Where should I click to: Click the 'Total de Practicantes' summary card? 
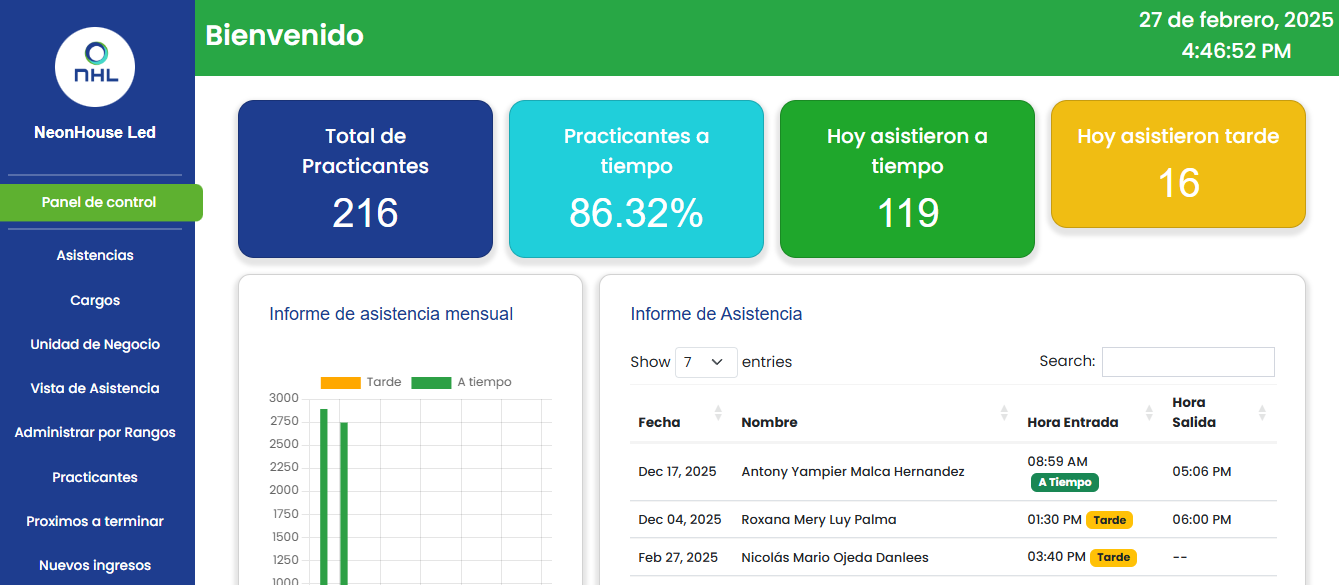coord(364,179)
